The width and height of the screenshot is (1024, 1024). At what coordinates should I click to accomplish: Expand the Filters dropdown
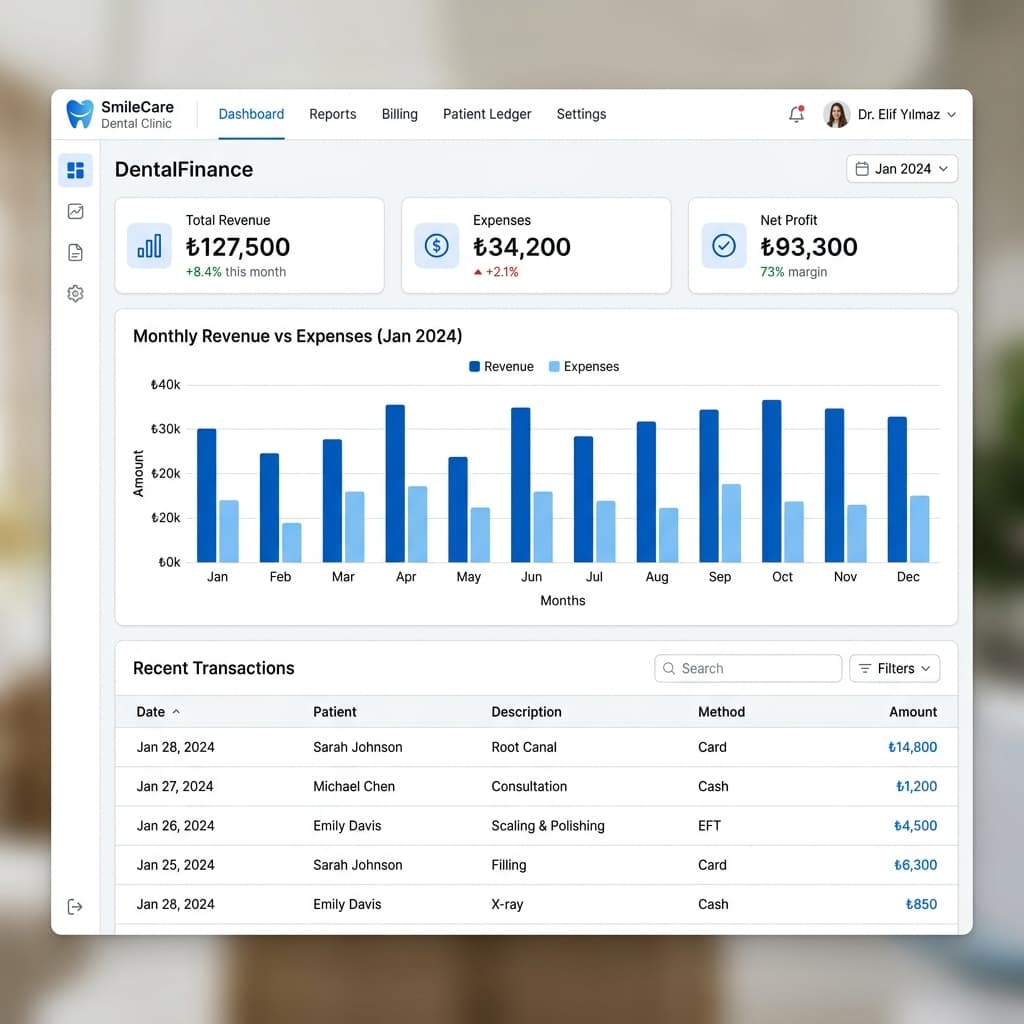tap(894, 668)
